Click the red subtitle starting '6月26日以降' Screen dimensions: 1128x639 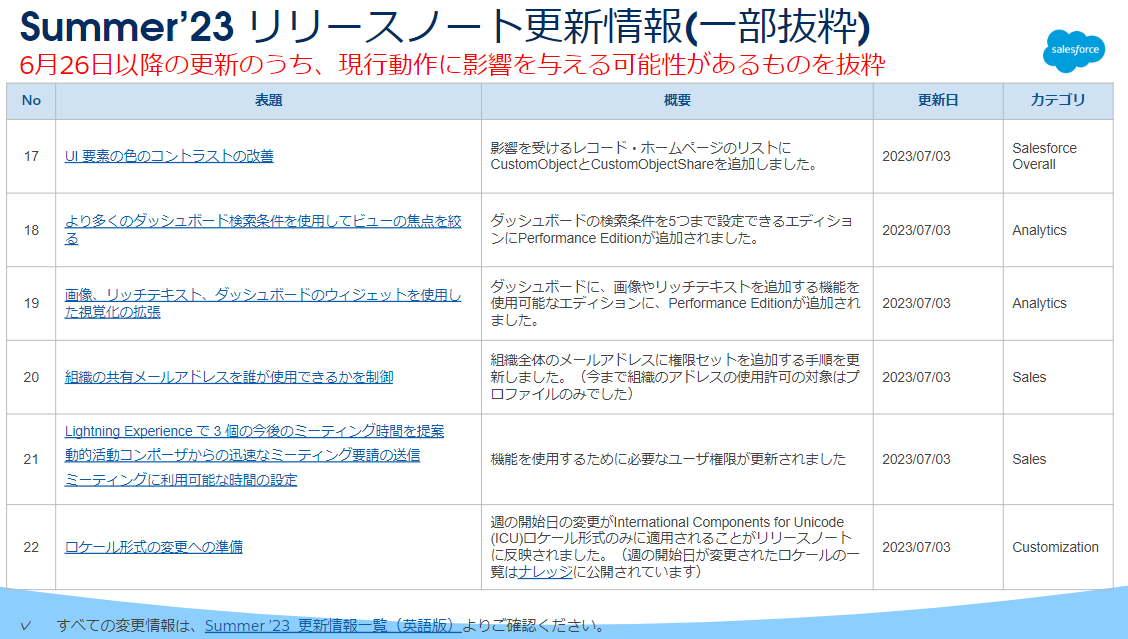pyautogui.click(x=452, y=65)
